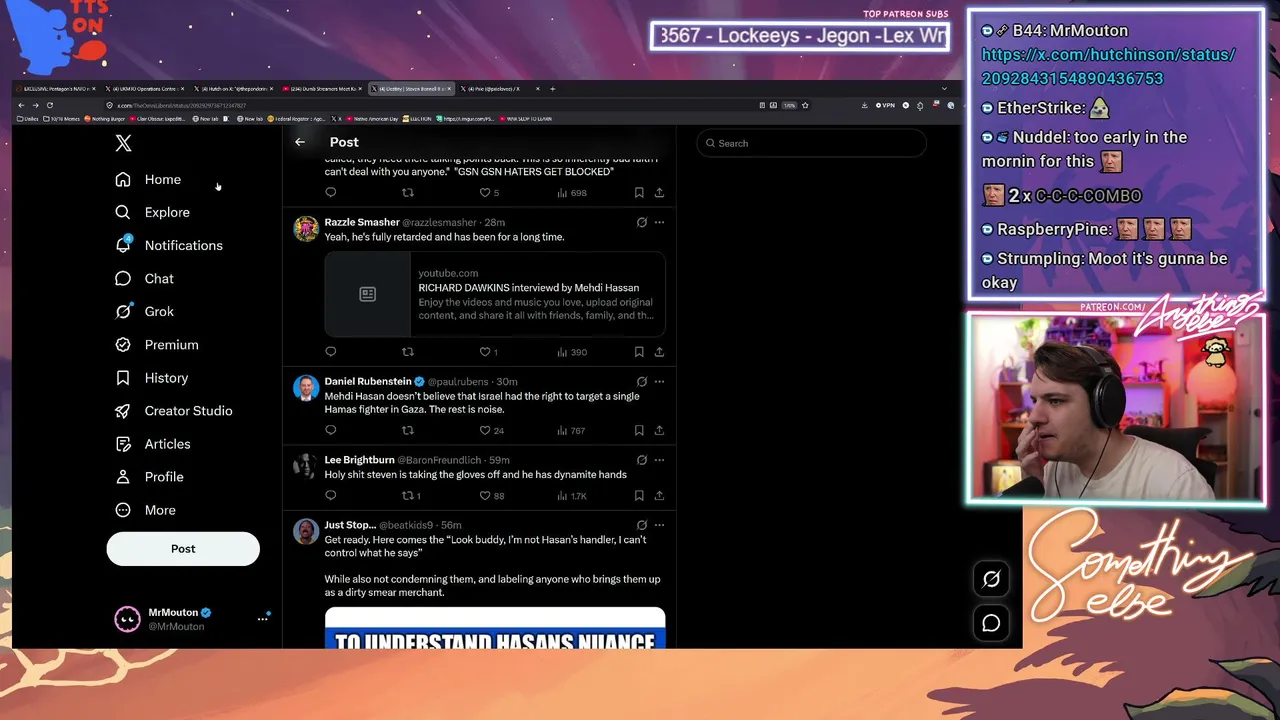This screenshot has height=720, width=1280.
Task: Open the Chat section
Action: (x=144, y=279)
